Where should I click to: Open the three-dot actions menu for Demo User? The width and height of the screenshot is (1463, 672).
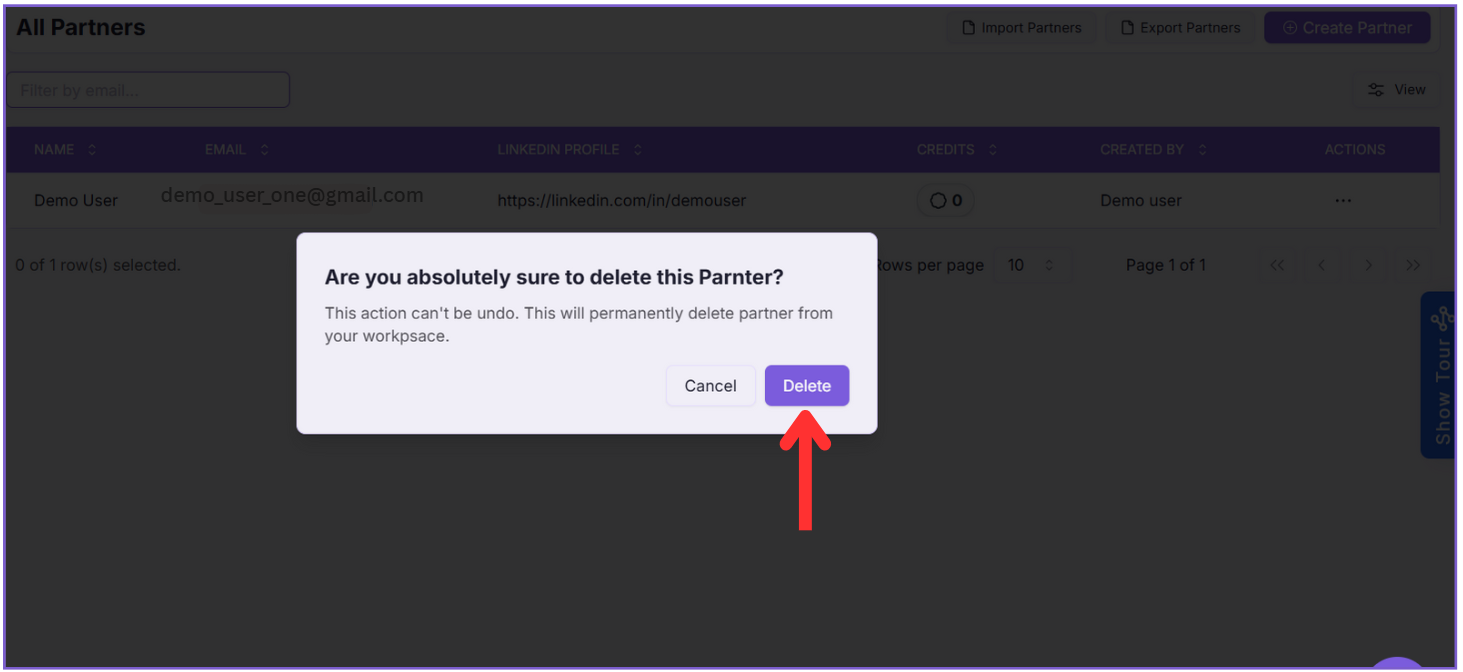point(1342,201)
